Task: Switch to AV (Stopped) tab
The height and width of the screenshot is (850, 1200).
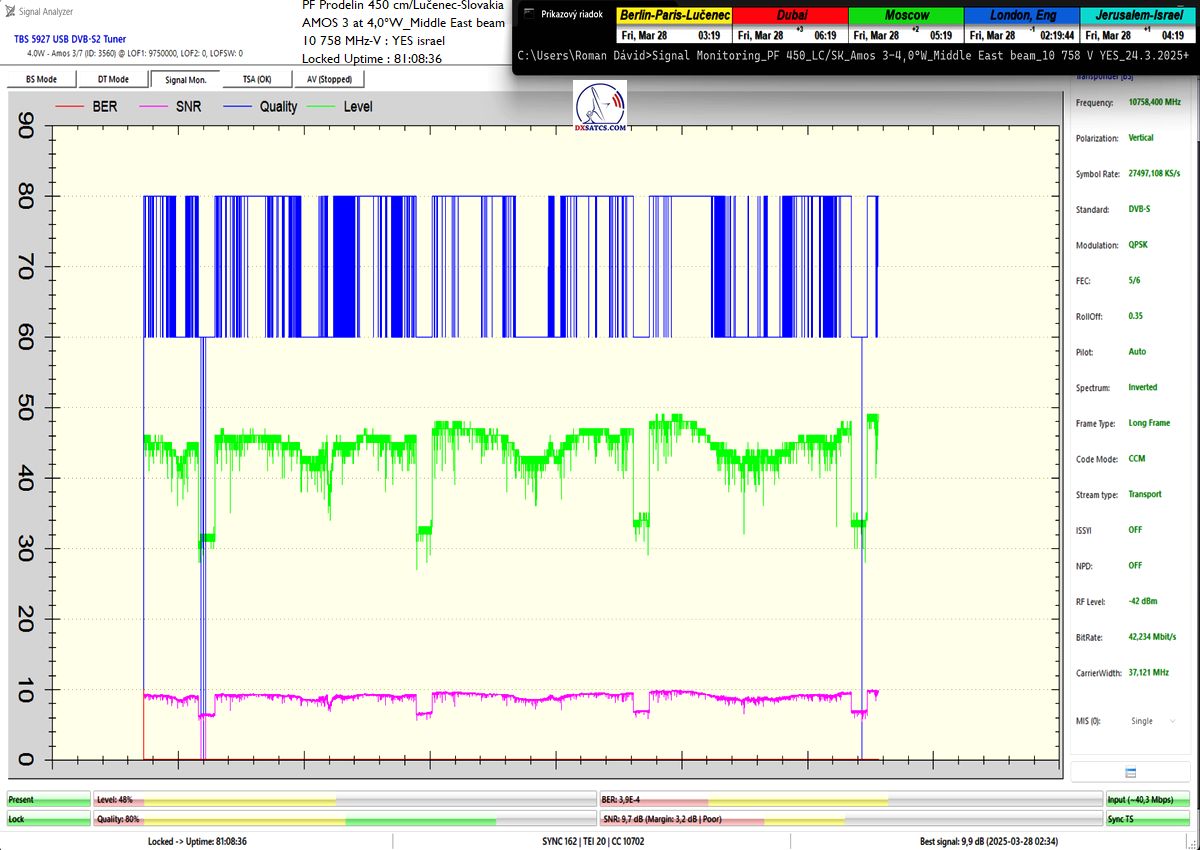Action: 328,79
